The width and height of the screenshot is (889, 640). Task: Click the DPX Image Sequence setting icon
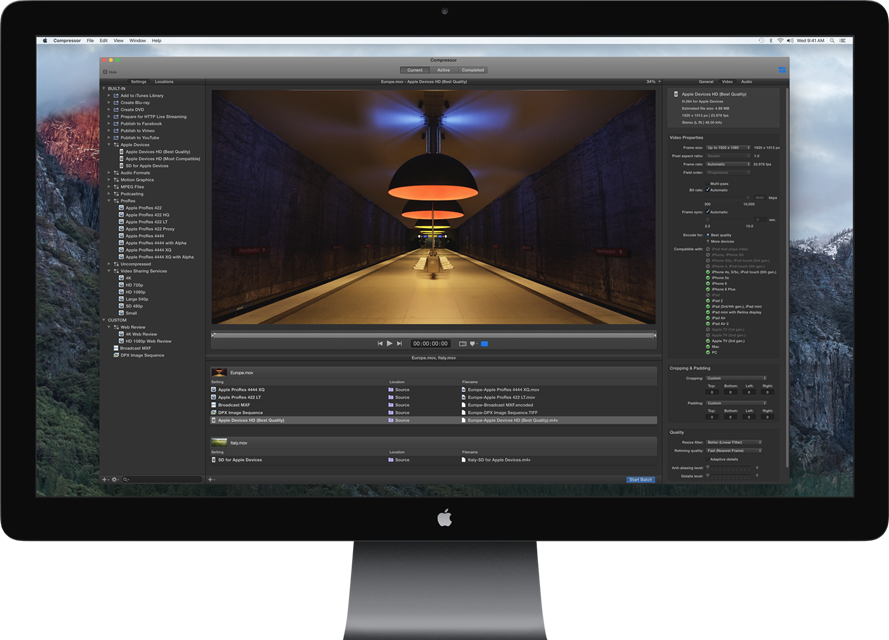pos(116,355)
